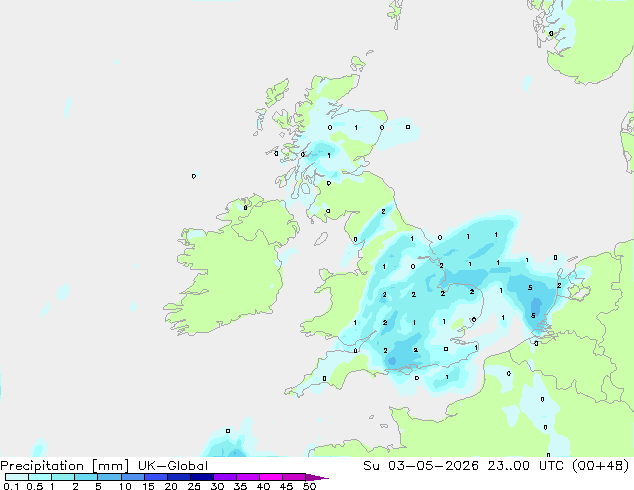Click the '15' legend scale label
Viewport: 634px width, 490px height.
(148, 486)
